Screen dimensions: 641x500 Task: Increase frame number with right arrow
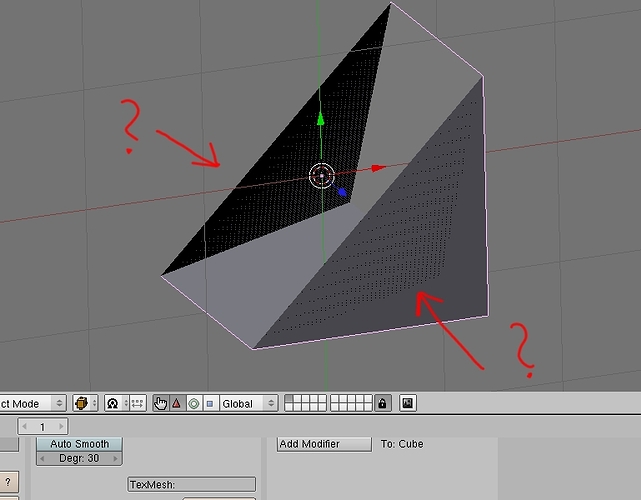click(x=61, y=426)
